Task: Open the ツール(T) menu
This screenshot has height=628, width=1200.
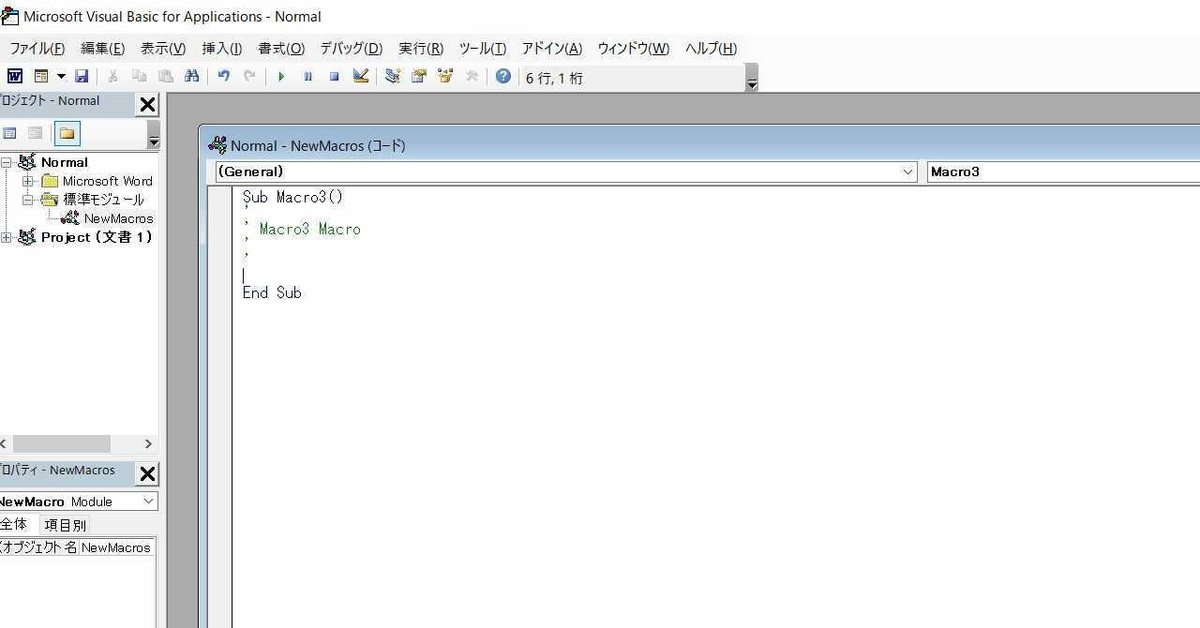Action: click(483, 48)
